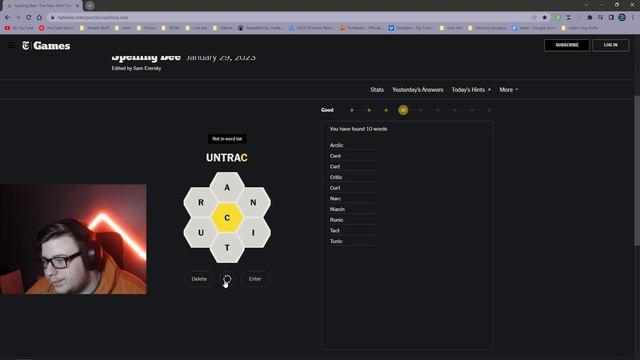Click the share page icon in address bar

tap(533, 18)
